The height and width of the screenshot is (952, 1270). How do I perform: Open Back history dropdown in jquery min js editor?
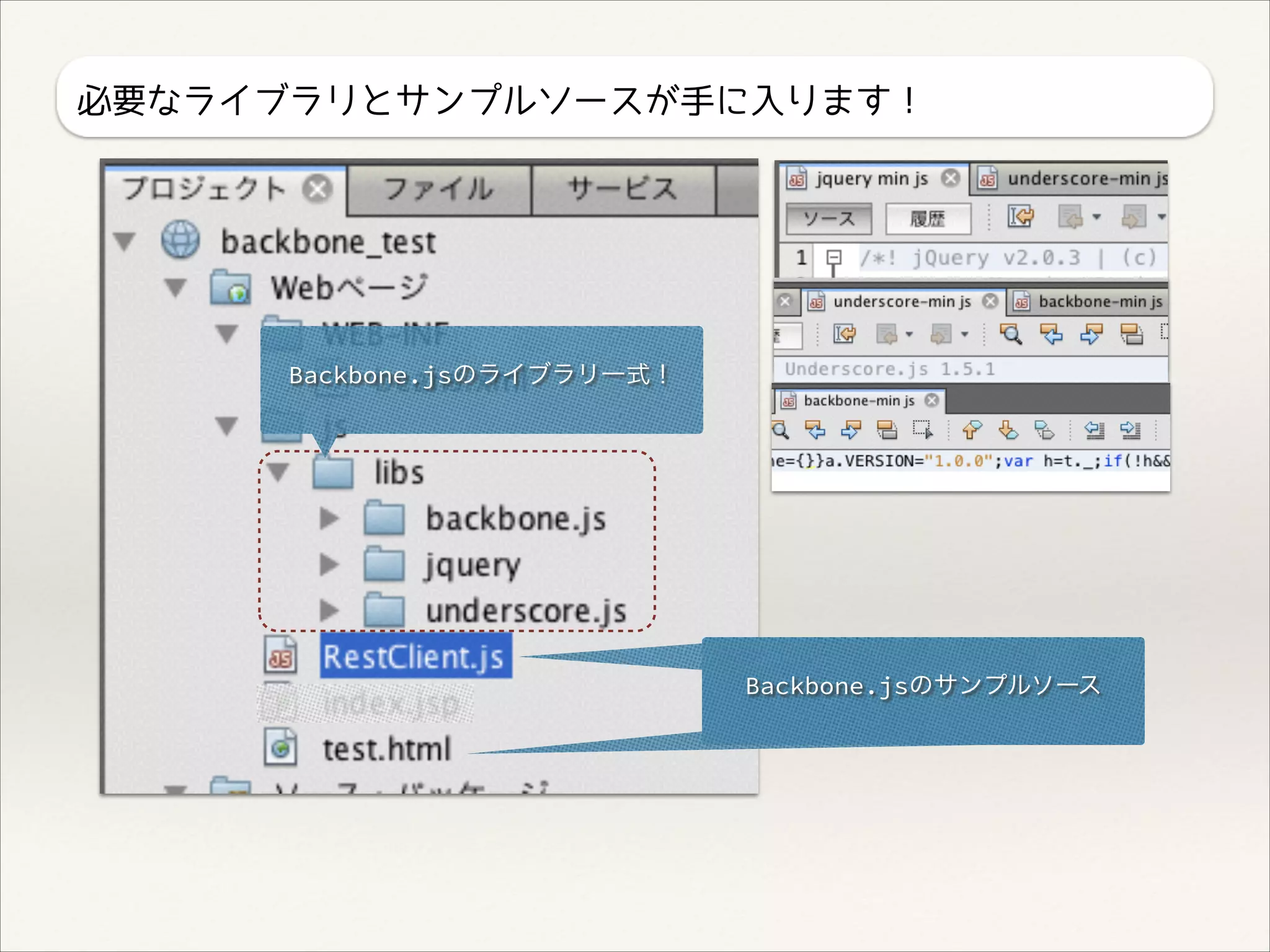click(1096, 217)
